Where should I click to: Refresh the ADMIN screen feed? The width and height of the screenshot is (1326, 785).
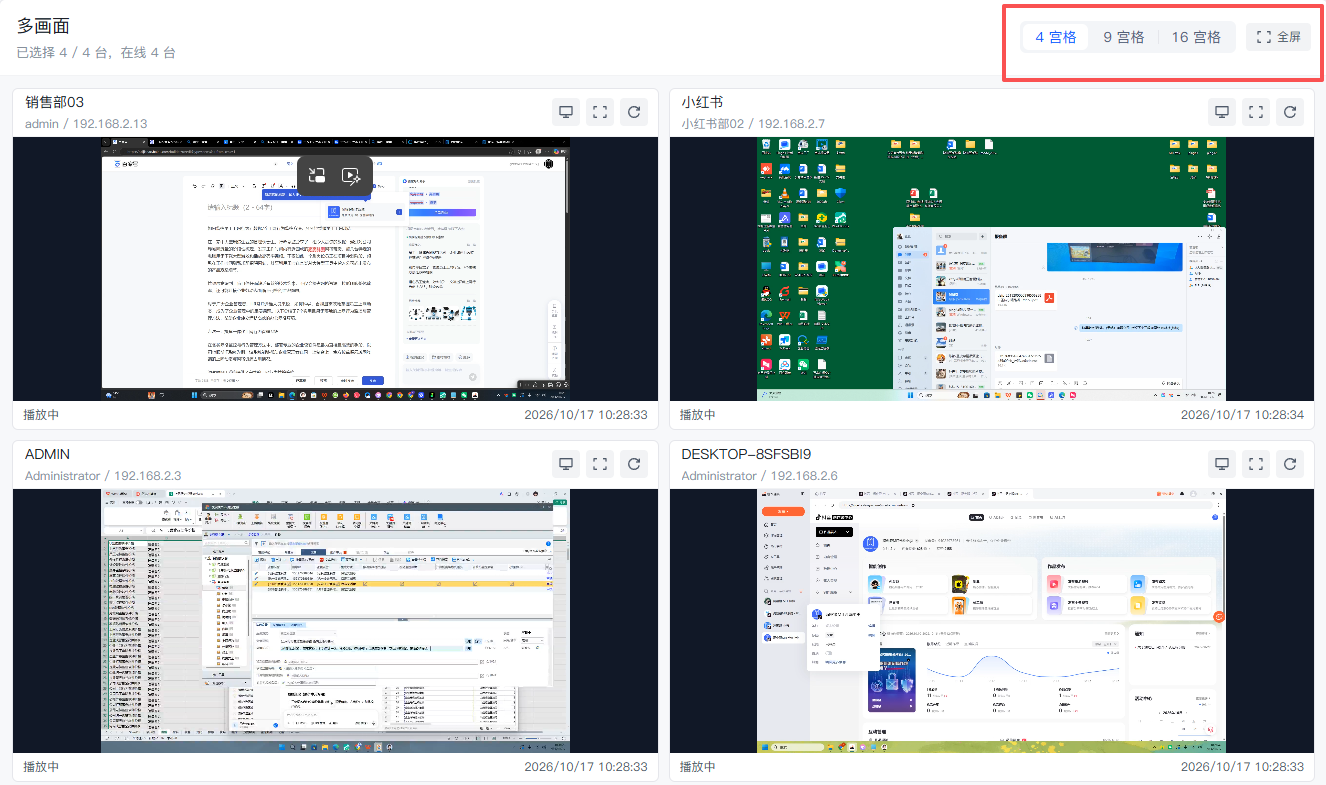pyautogui.click(x=634, y=464)
